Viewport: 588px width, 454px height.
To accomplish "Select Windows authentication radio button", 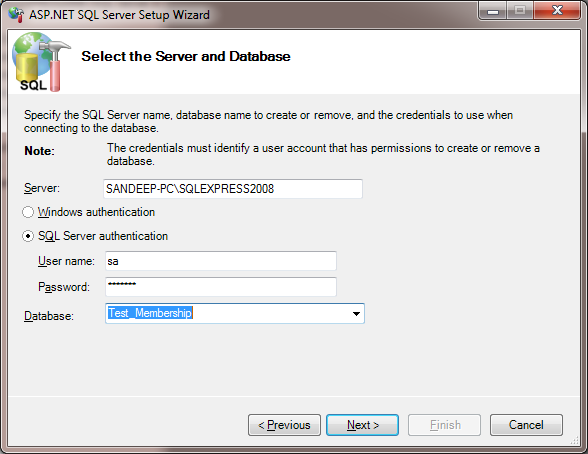I will coord(28,212).
